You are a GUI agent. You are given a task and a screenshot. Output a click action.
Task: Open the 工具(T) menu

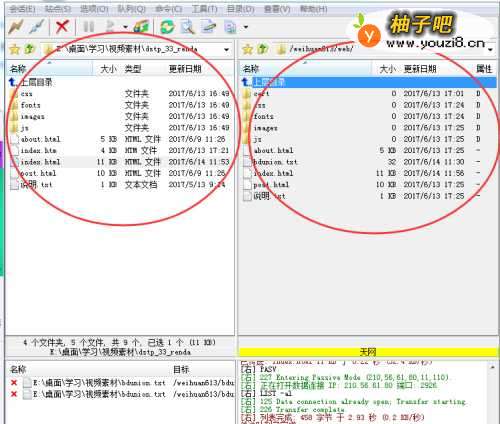coord(204,9)
